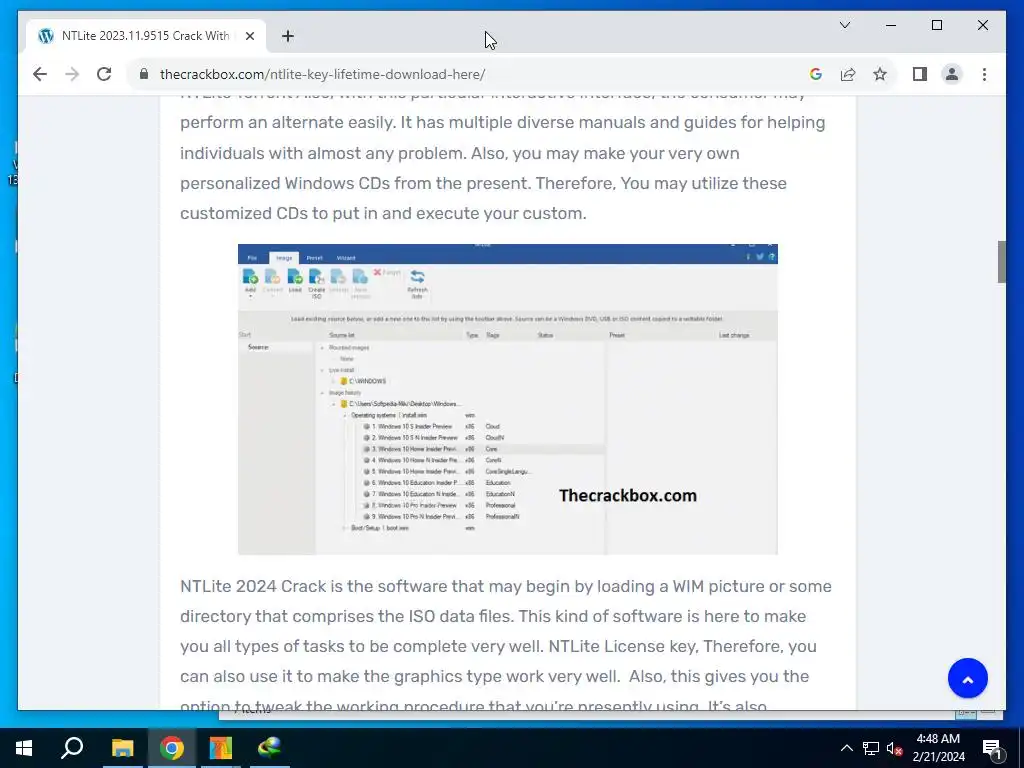This screenshot has width=1024, height=768.
Task: Open Windows taskbar search
Action: pyautogui.click(x=72, y=748)
